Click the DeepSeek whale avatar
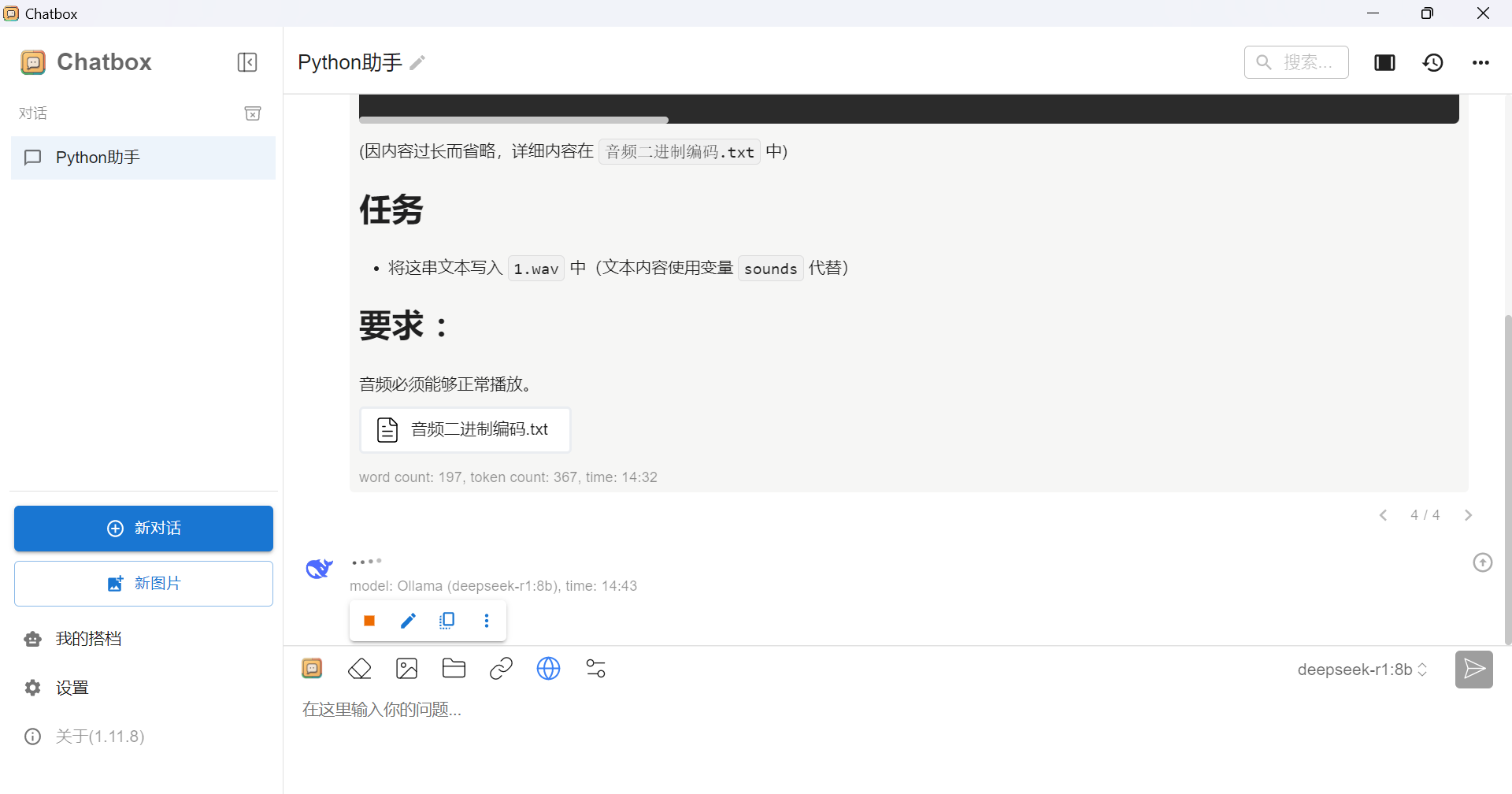The height and width of the screenshot is (794, 1512). [319, 567]
